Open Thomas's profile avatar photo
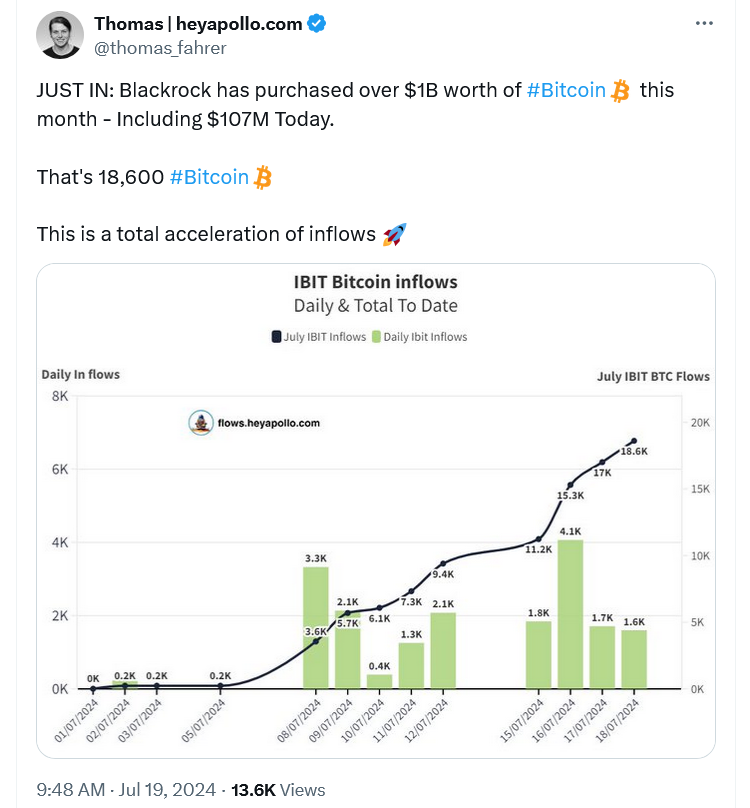 [x=60, y=35]
